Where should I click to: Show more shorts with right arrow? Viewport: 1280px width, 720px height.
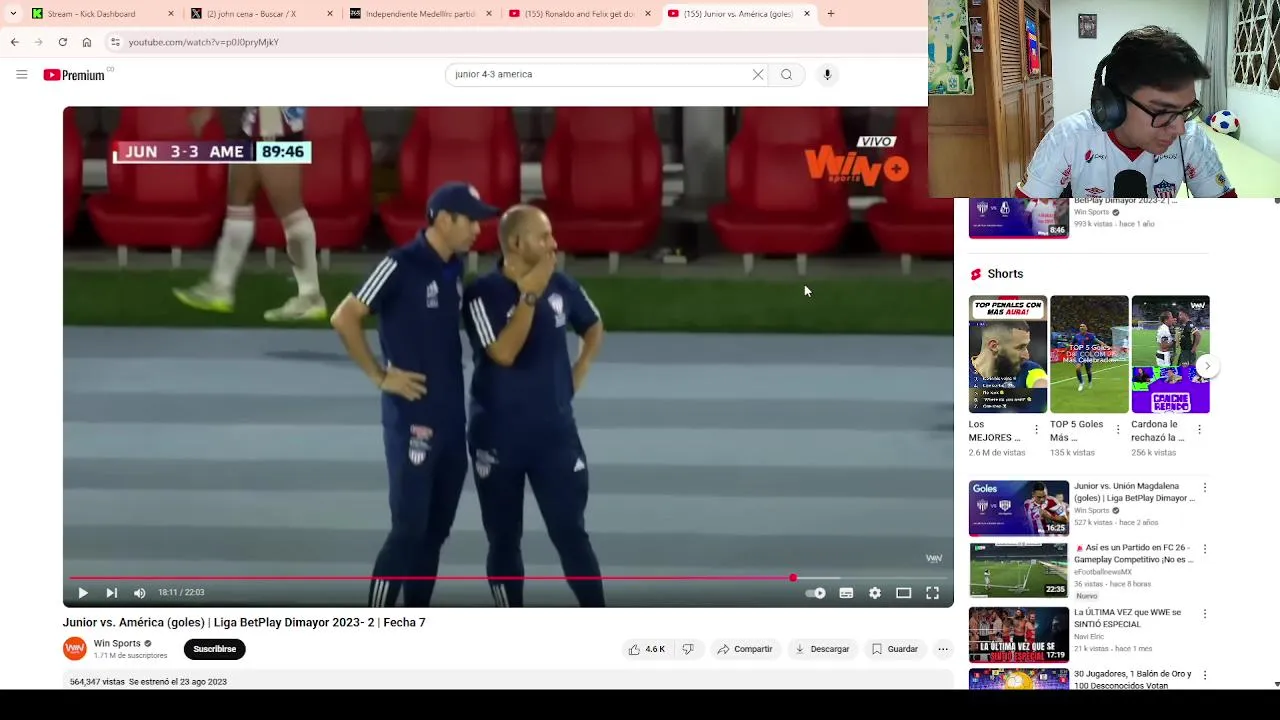(x=1207, y=366)
